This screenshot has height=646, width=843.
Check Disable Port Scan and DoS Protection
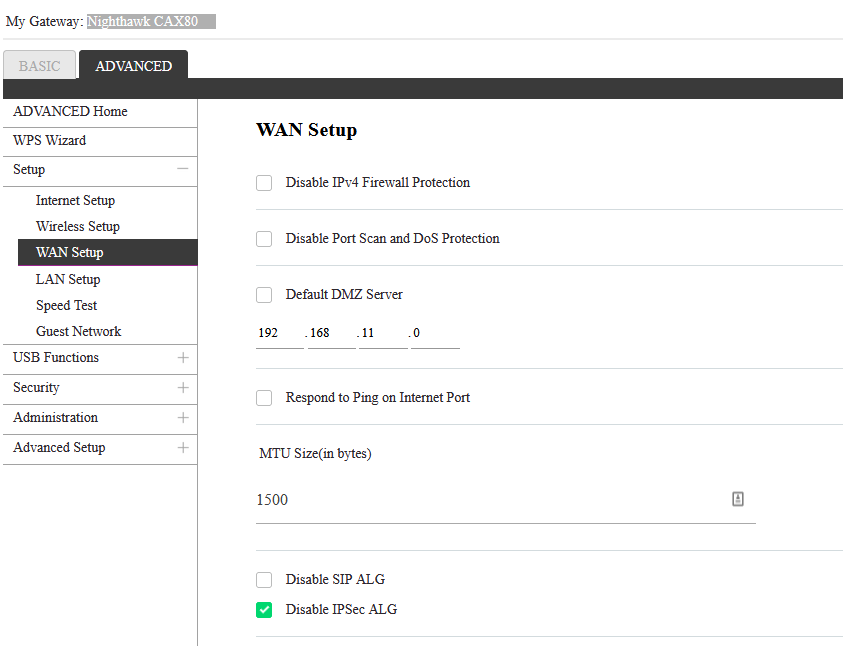264,239
